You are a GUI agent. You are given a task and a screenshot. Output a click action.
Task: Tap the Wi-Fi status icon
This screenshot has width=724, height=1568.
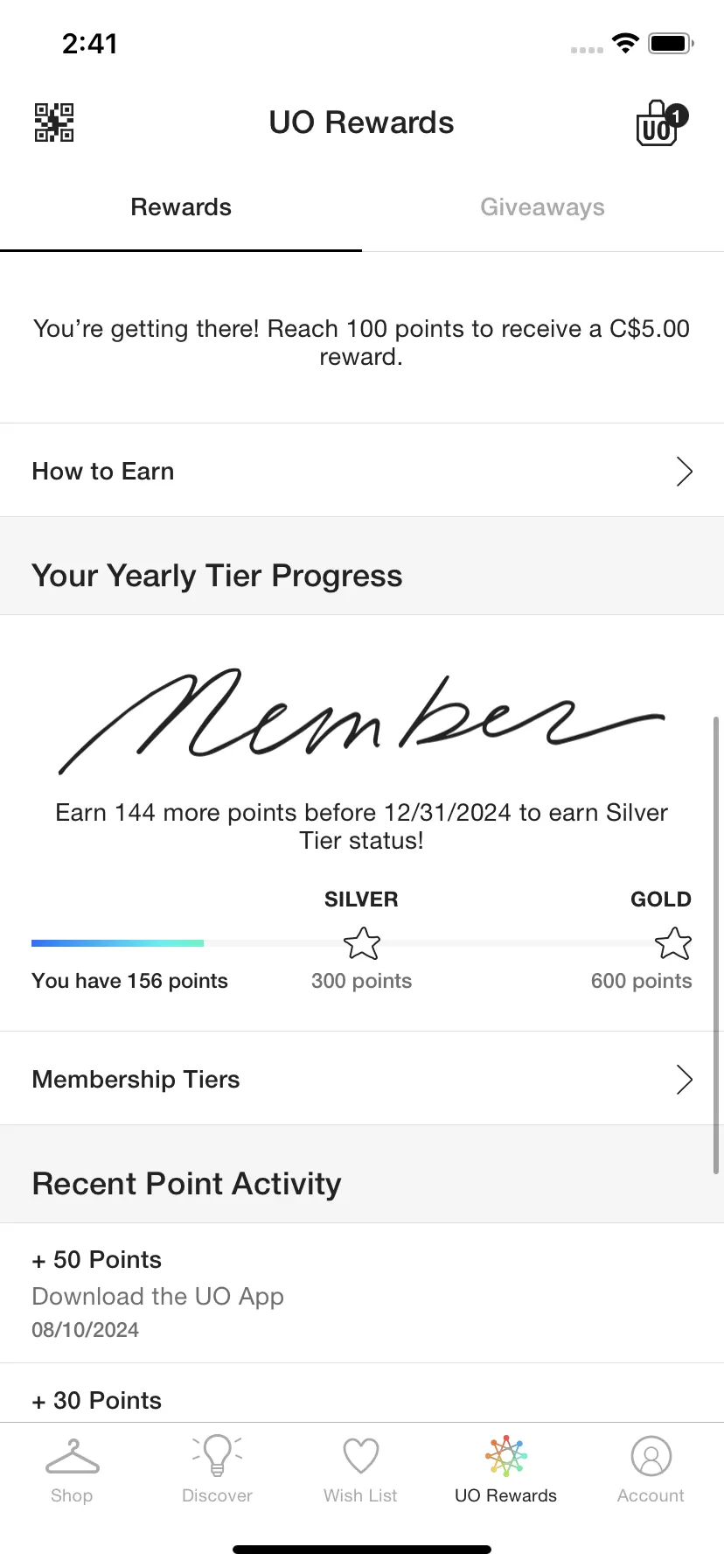pos(625,43)
